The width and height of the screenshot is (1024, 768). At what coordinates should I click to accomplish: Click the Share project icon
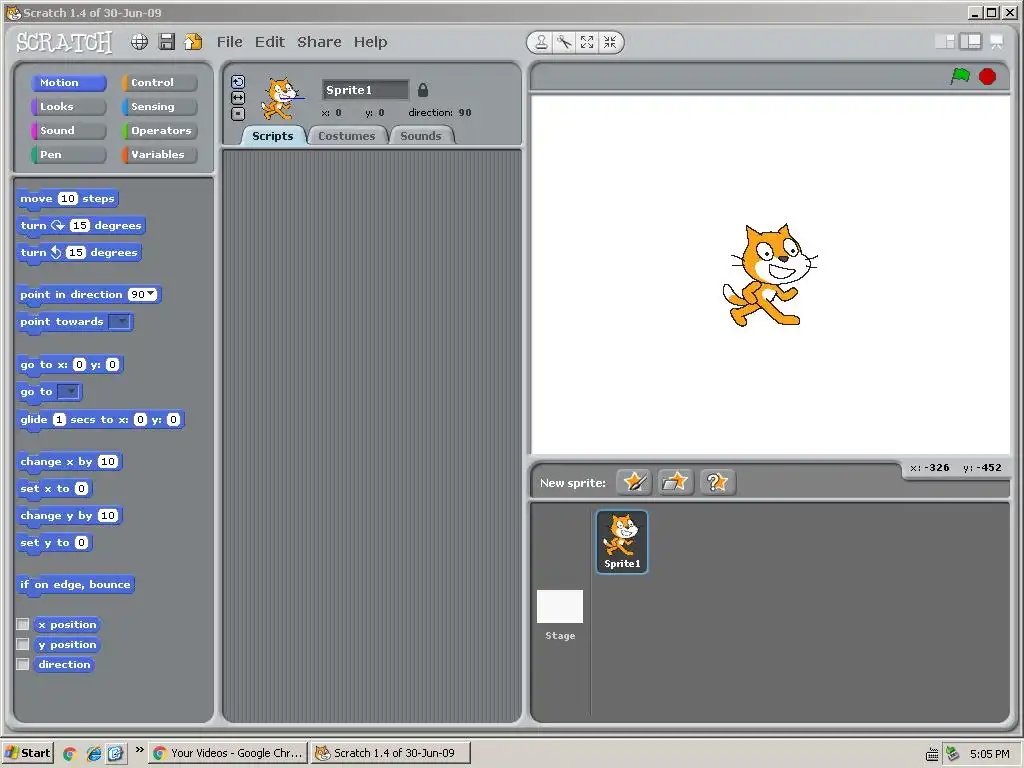(193, 42)
